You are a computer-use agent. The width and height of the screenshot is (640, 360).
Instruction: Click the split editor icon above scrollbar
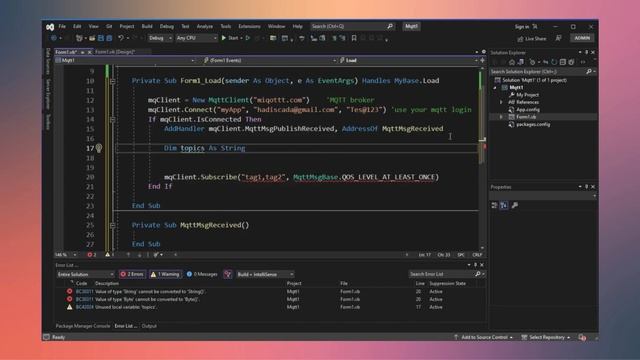[482, 60]
